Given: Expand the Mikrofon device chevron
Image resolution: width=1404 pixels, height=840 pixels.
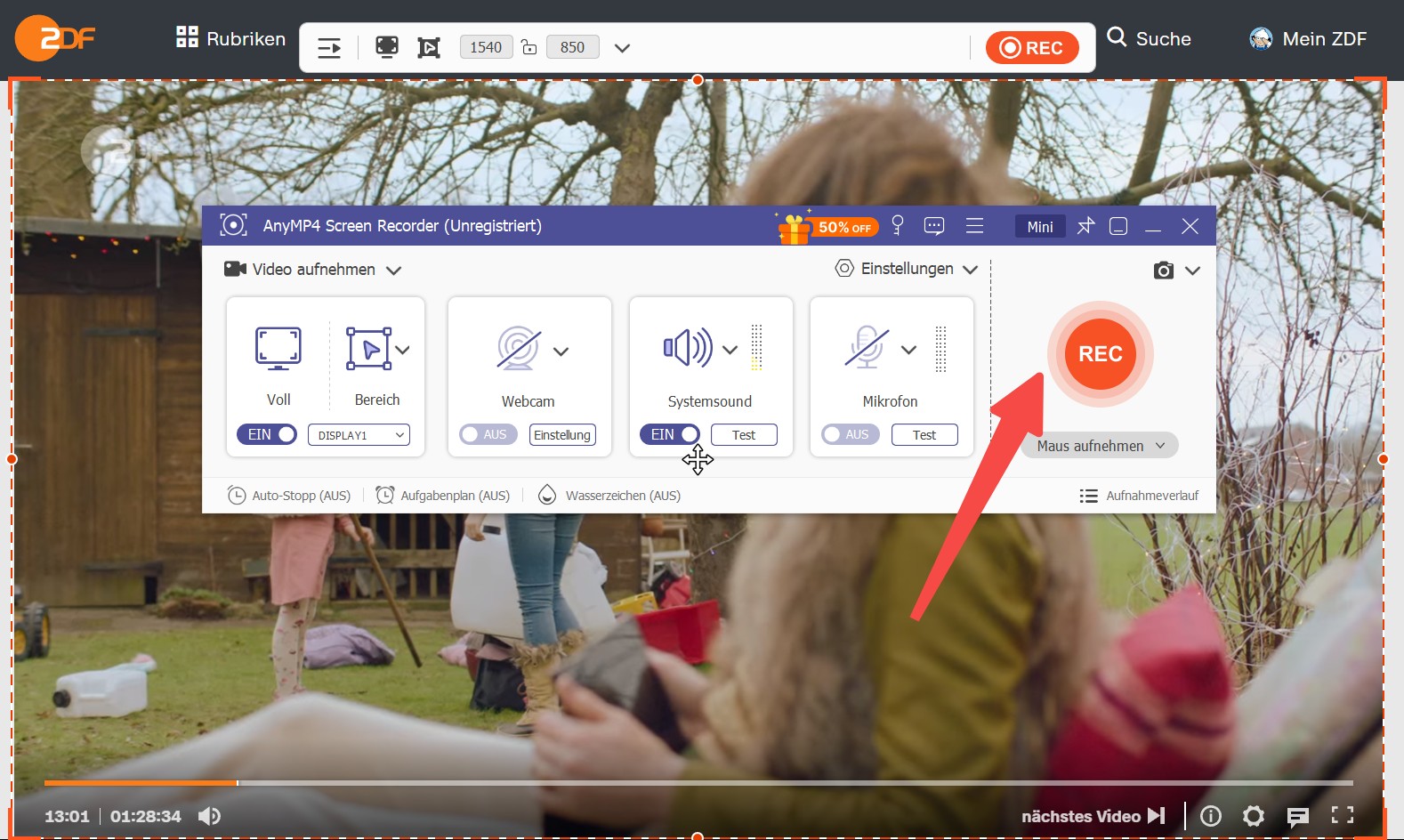Looking at the screenshot, I should [x=908, y=350].
